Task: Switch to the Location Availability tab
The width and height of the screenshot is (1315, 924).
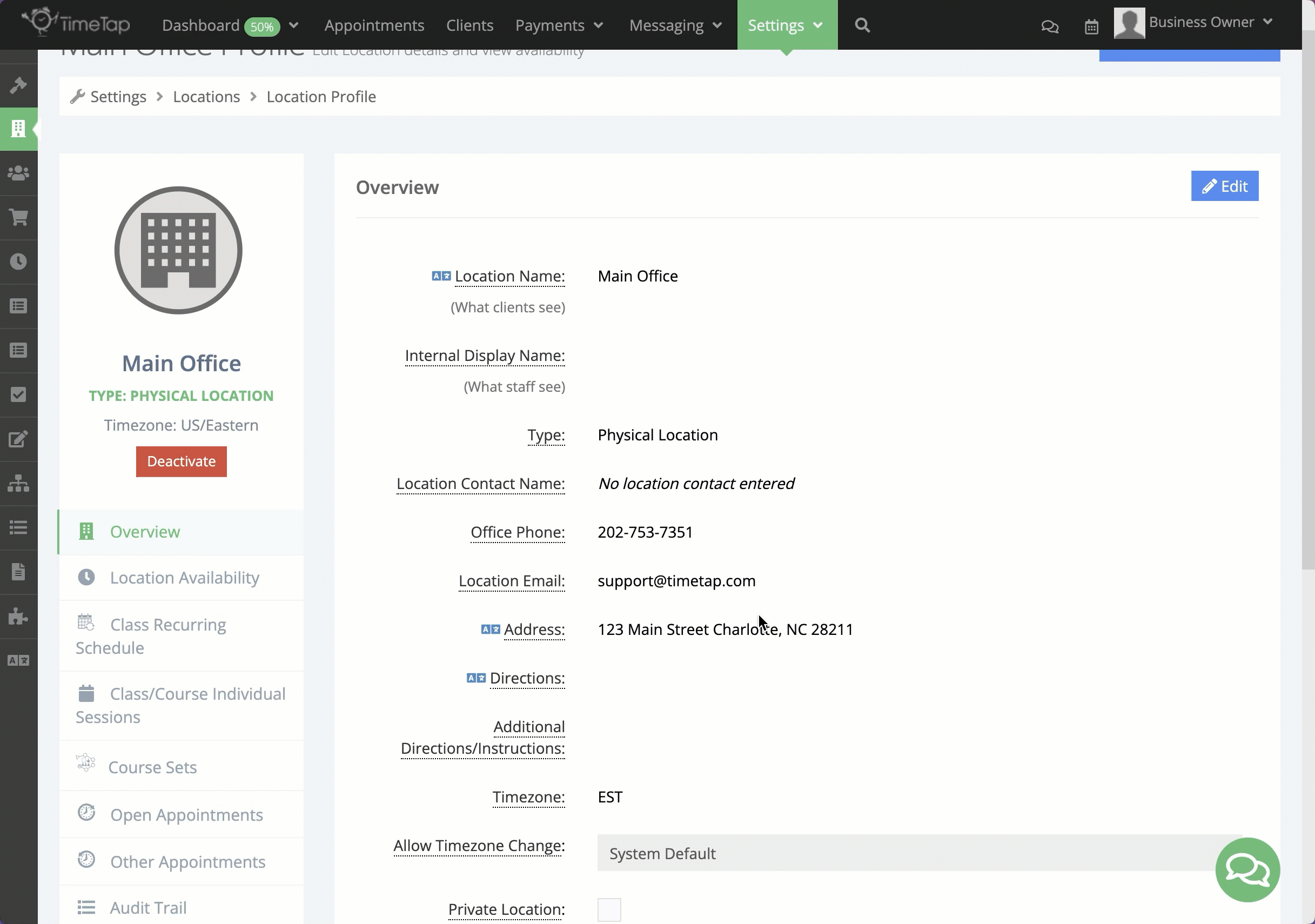Action: click(x=184, y=578)
